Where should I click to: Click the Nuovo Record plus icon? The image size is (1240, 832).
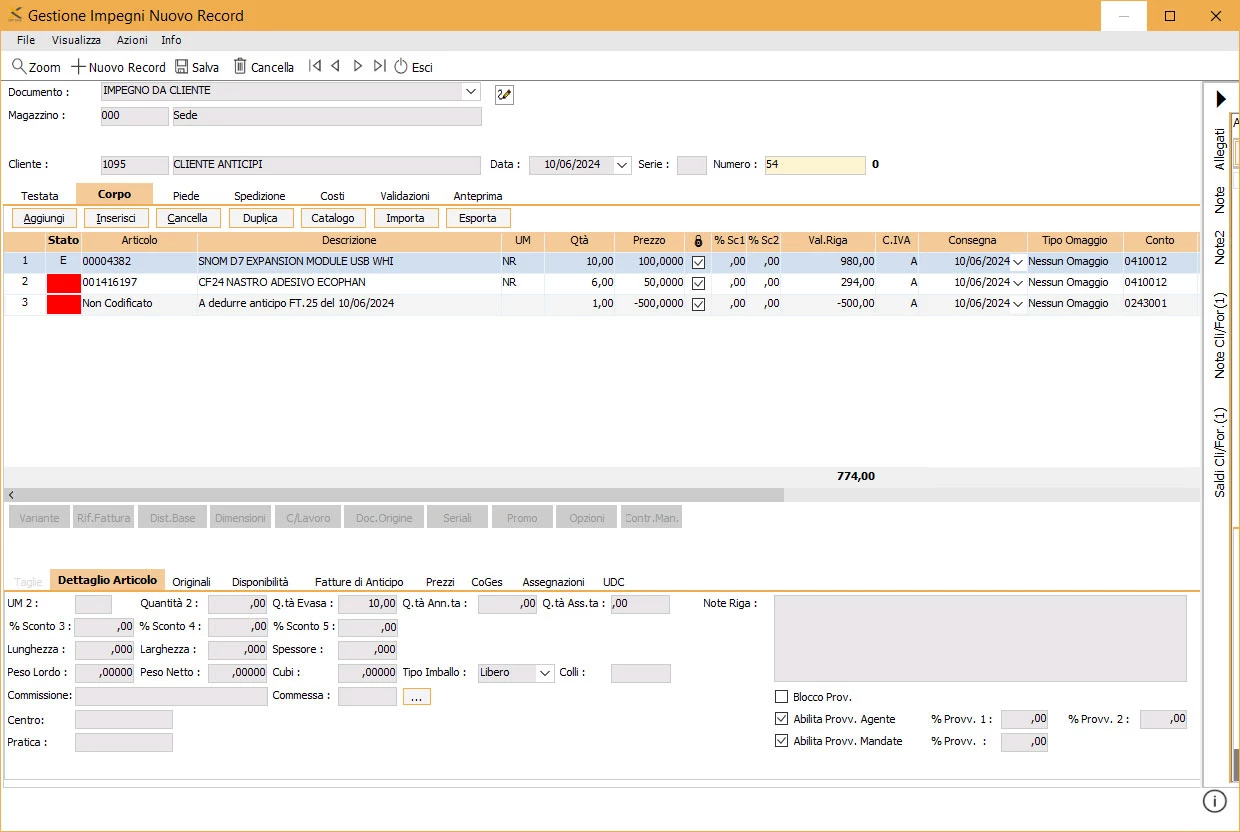pos(78,67)
